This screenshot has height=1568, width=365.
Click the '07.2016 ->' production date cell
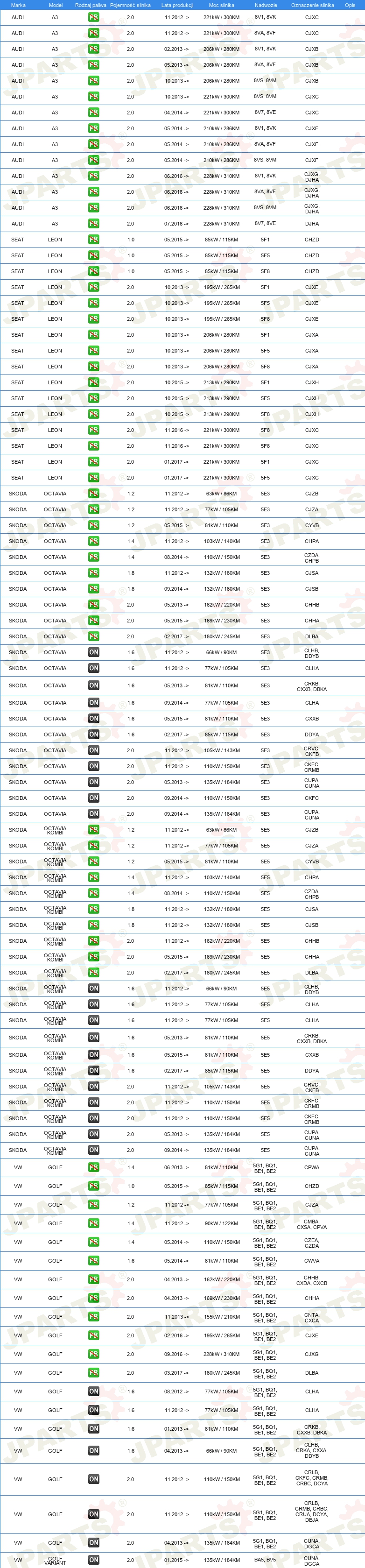(176, 223)
